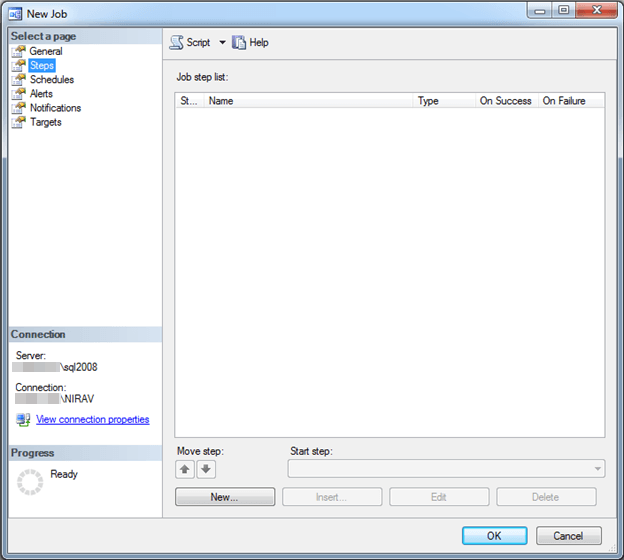
Task: Click the Script toolbar button label
Action: click(x=198, y=43)
